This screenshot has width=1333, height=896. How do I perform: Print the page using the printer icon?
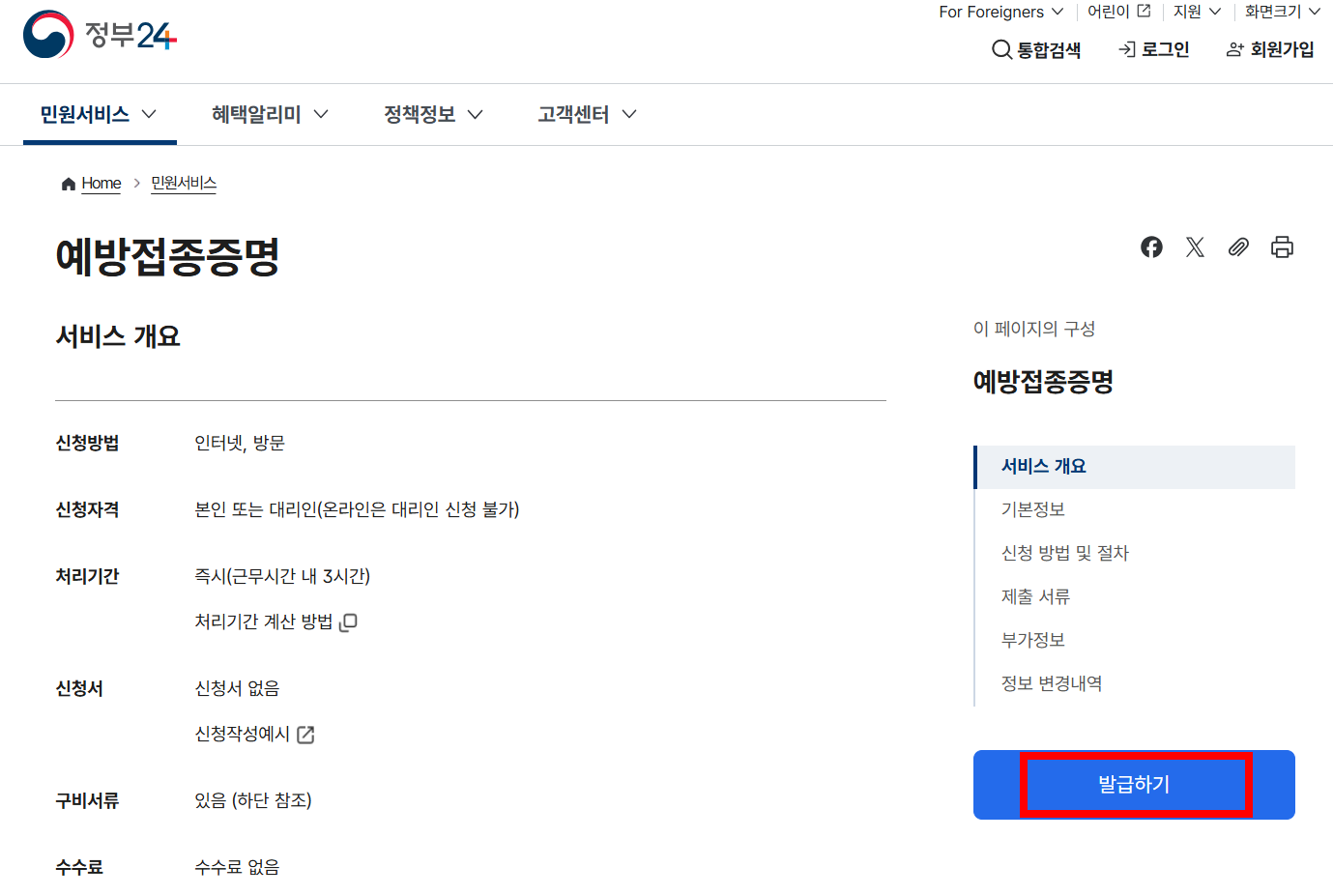tap(1282, 247)
